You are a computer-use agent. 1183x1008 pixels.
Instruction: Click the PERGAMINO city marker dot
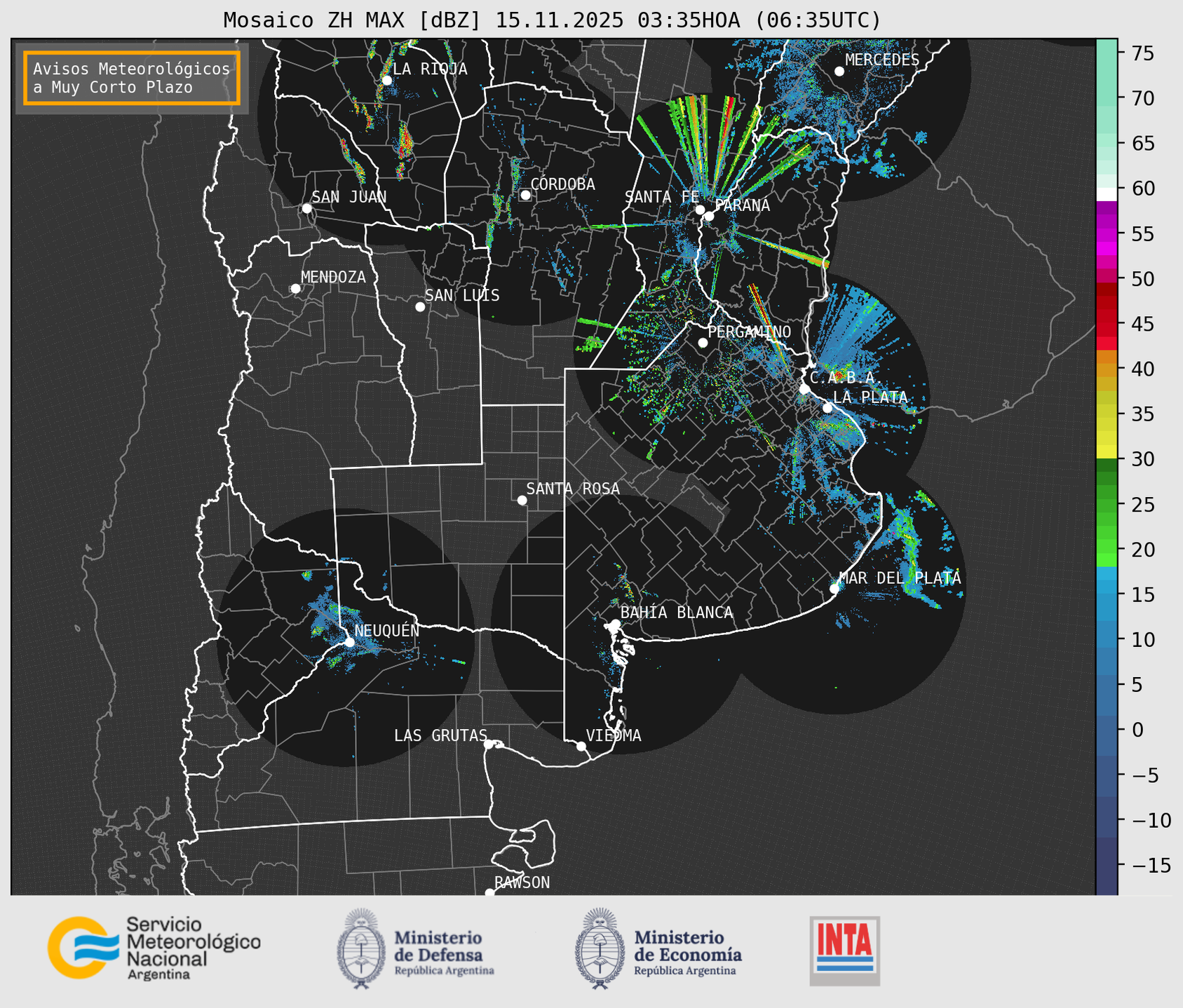703,343
